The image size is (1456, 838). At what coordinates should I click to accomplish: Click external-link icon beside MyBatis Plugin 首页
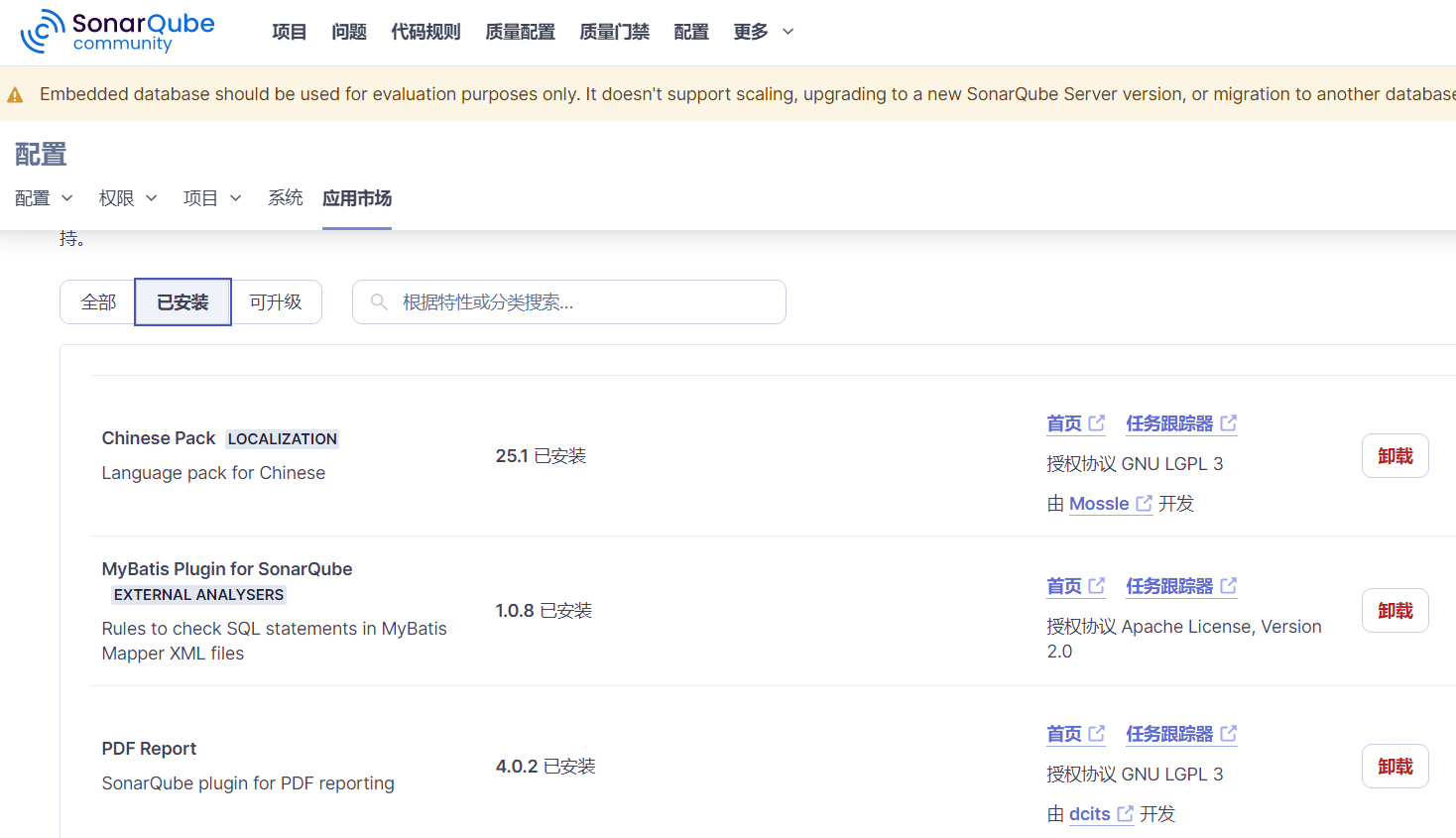pos(1096,586)
